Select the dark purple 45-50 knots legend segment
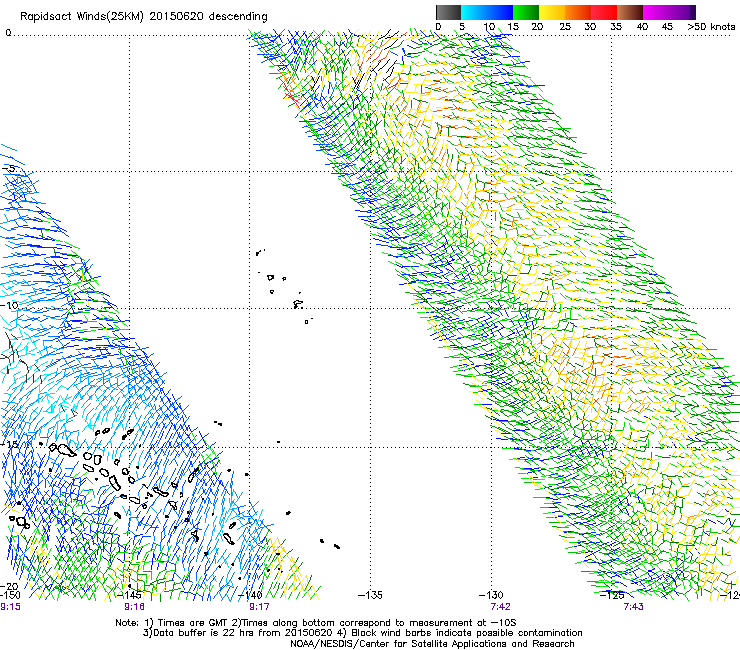 click(x=682, y=12)
